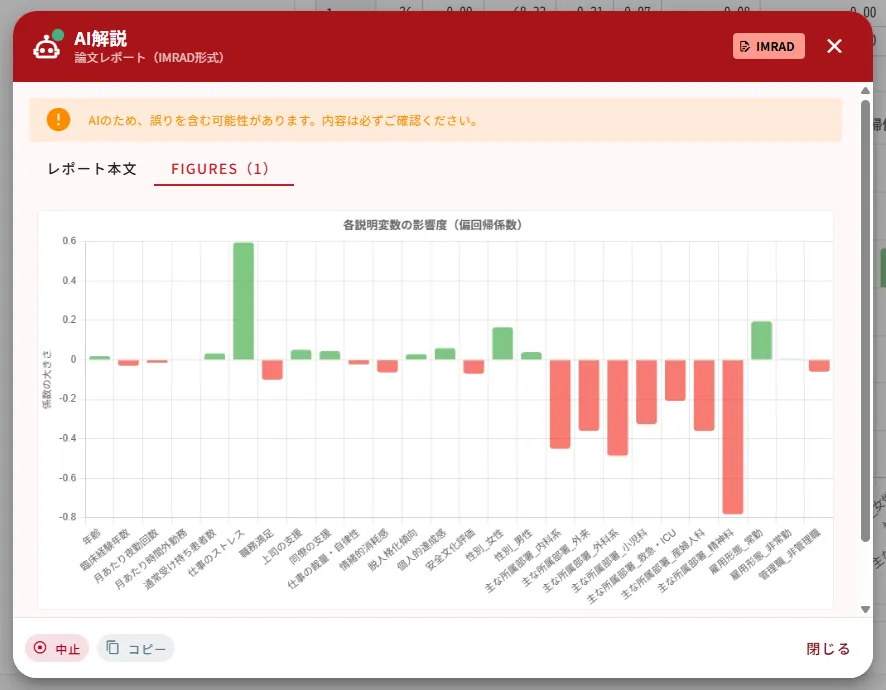This screenshot has width=886, height=690.
Task: Click the red 職務満足 bar
Action: pyautogui.click(x=272, y=370)
